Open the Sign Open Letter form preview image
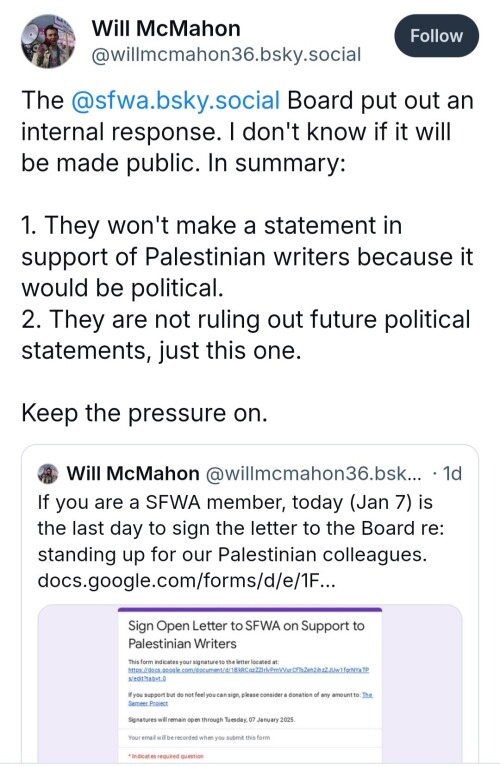This screenshot has width=500, height=766. click(250, 683)
